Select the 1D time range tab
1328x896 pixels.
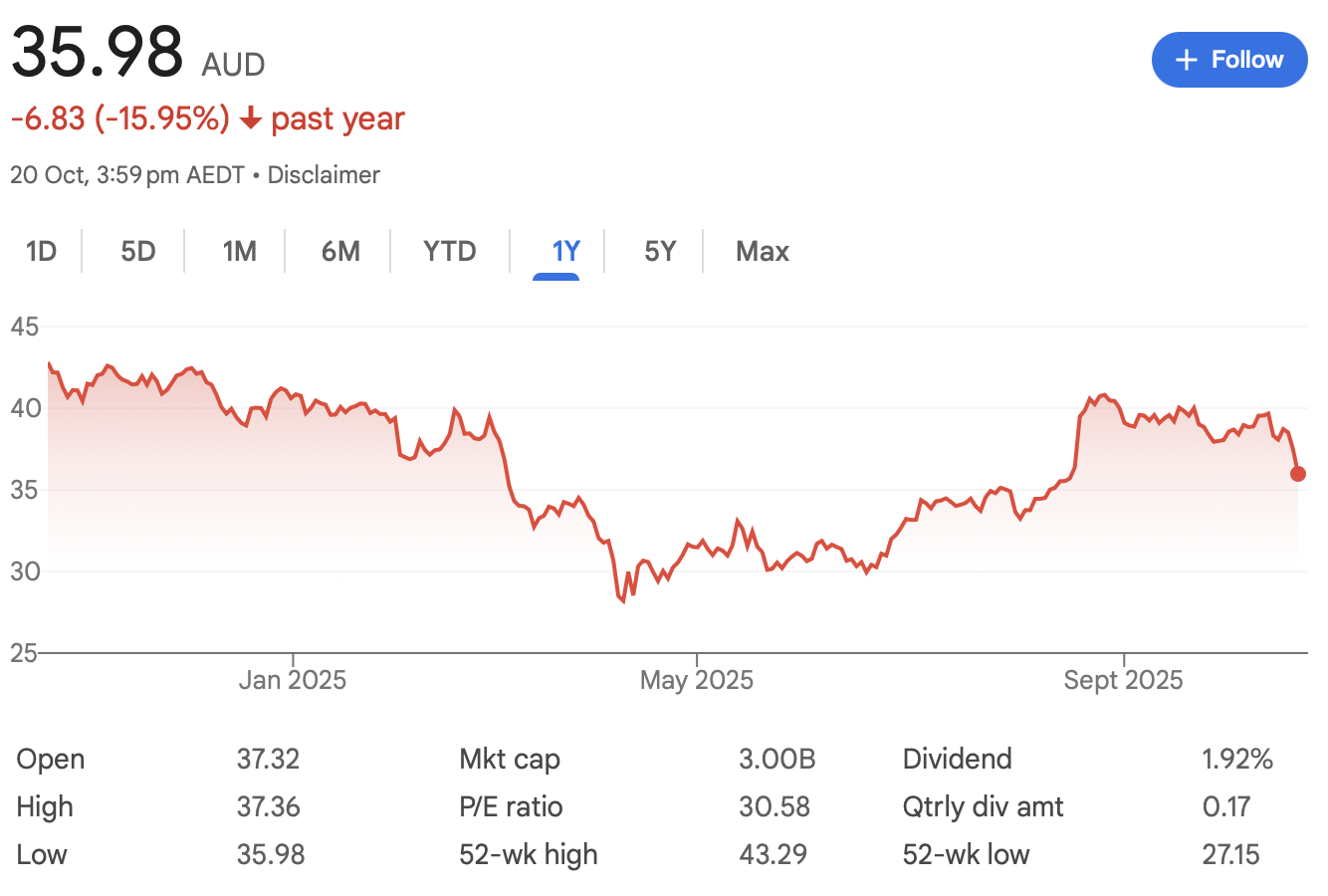point(41,251)
